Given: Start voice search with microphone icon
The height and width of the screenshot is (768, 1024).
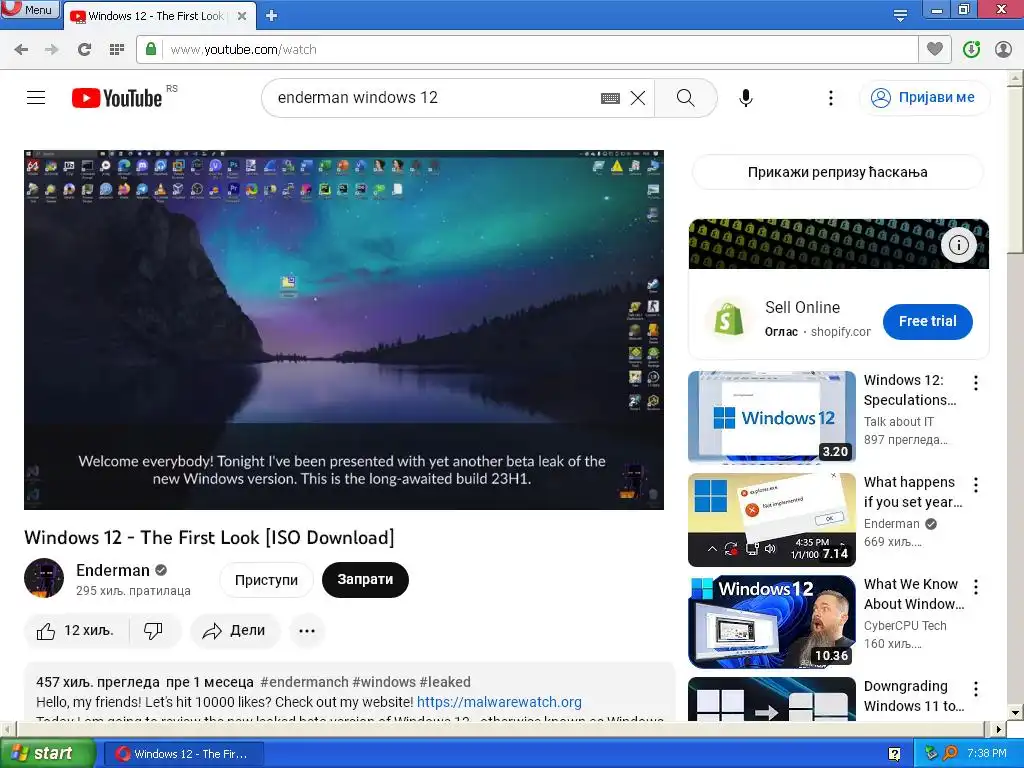Looking at the screenshot, I should 746,98.
